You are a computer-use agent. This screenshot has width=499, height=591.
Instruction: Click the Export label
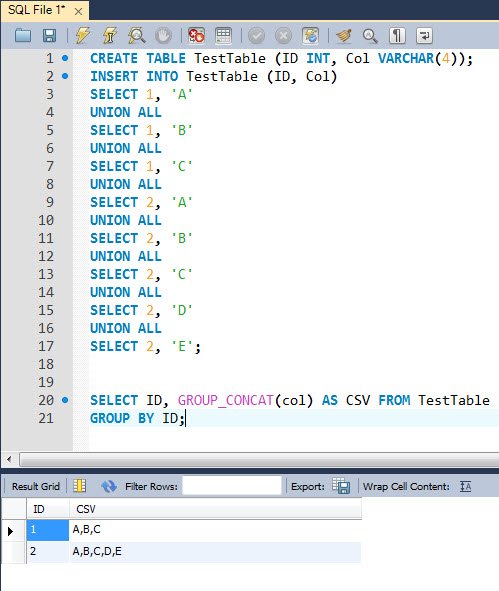click(308, 487)
